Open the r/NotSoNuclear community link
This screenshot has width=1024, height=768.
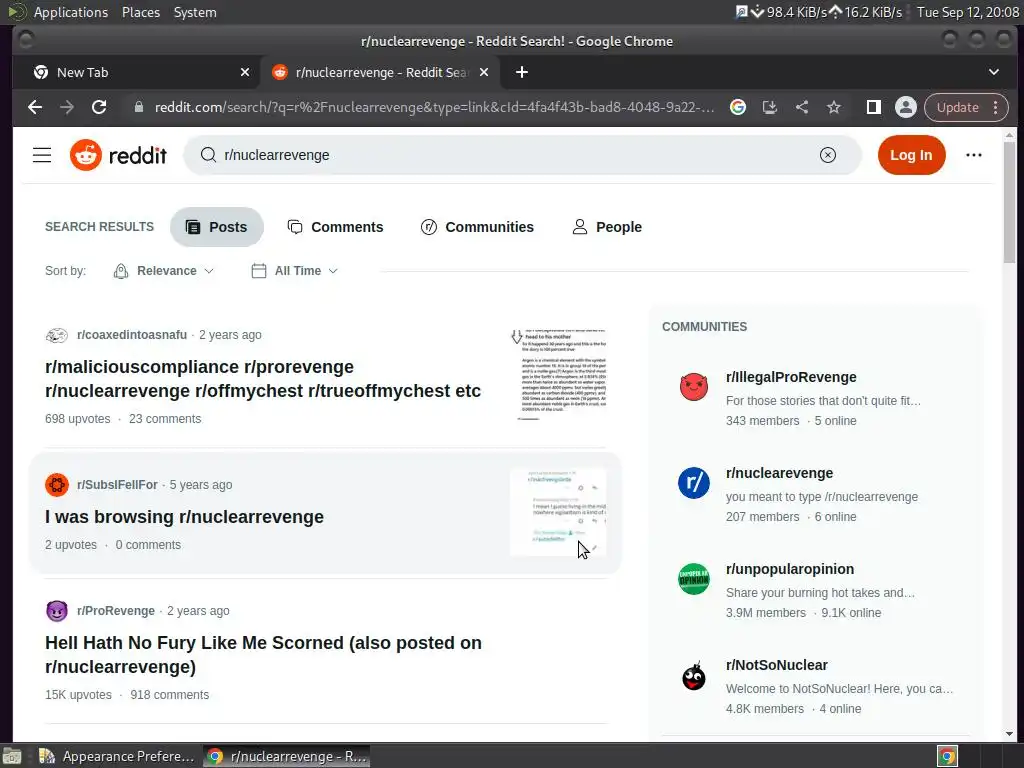point(776,665)
